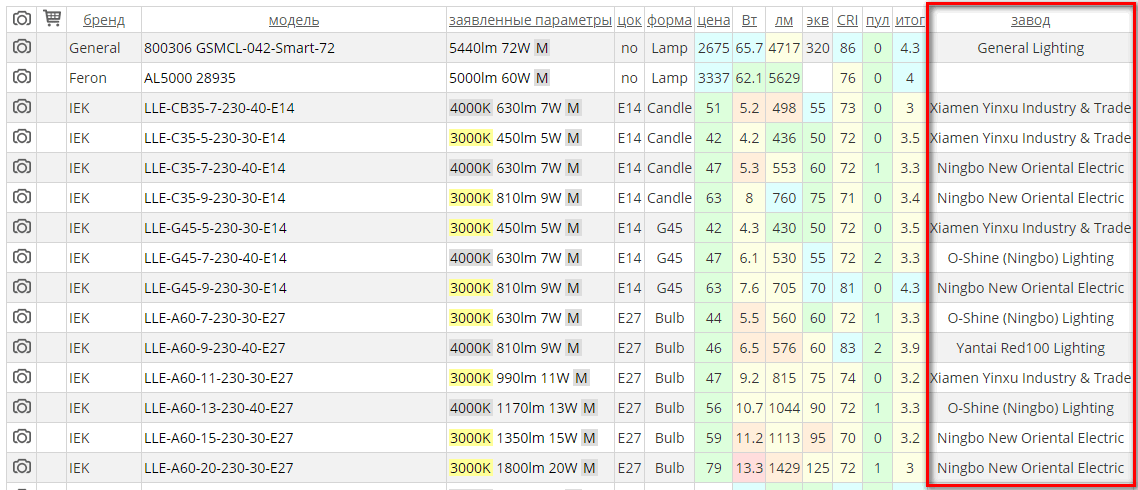Click watt value 65.7

750,49
